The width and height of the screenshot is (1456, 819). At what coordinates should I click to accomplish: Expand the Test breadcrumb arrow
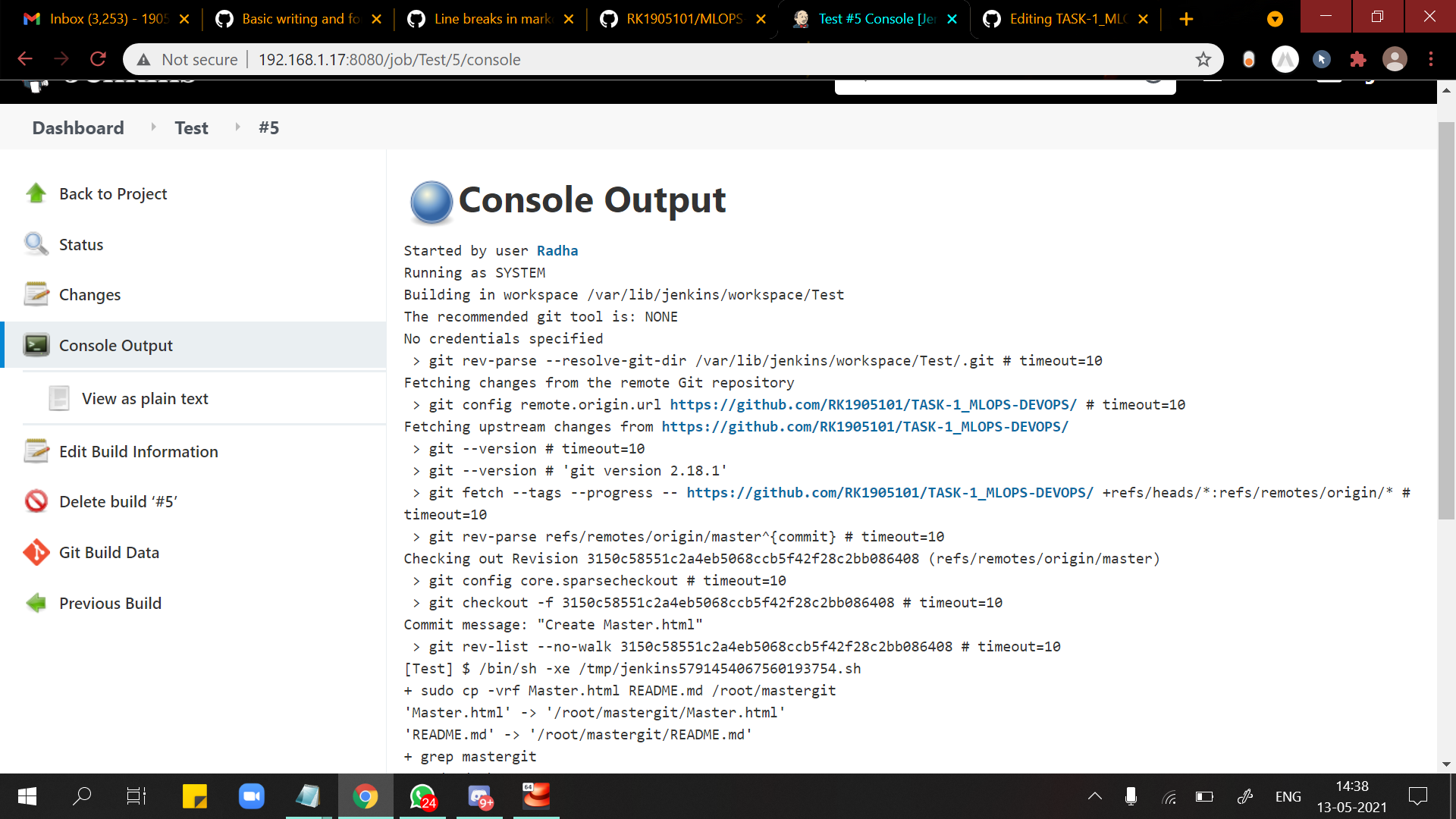[237, 127]
